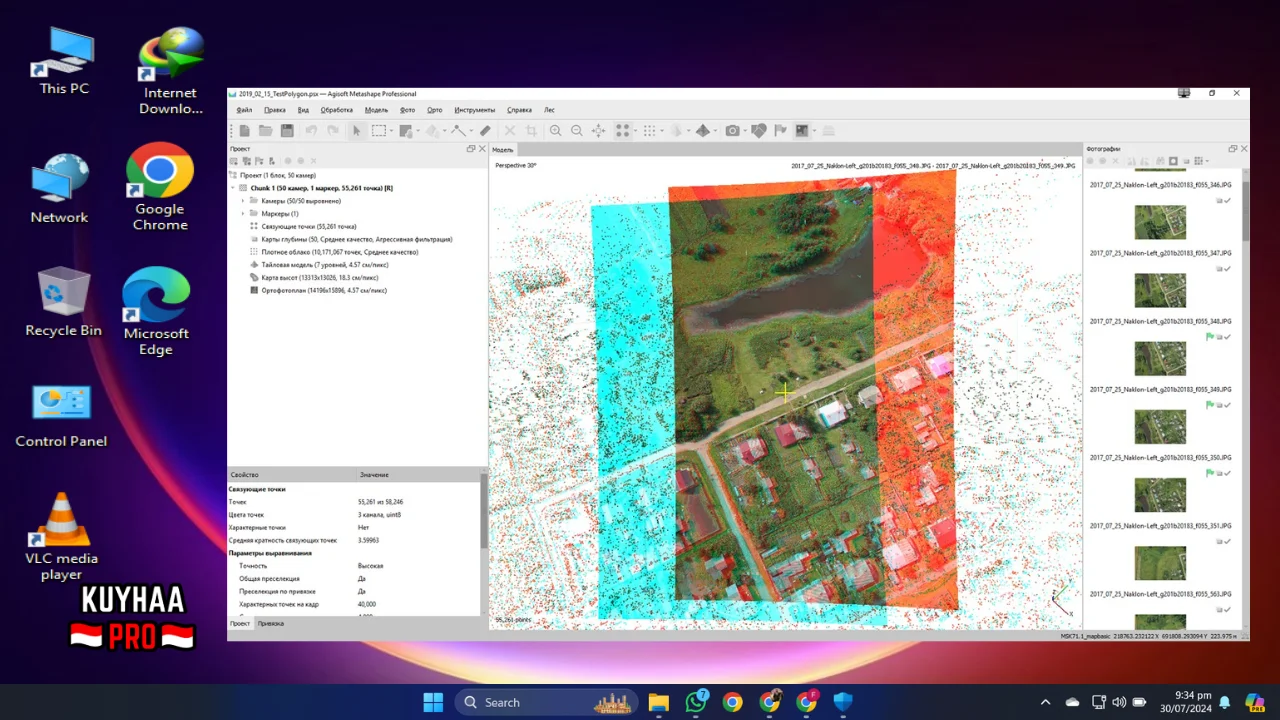Float the Project pane with undock icon

[471, 148]
